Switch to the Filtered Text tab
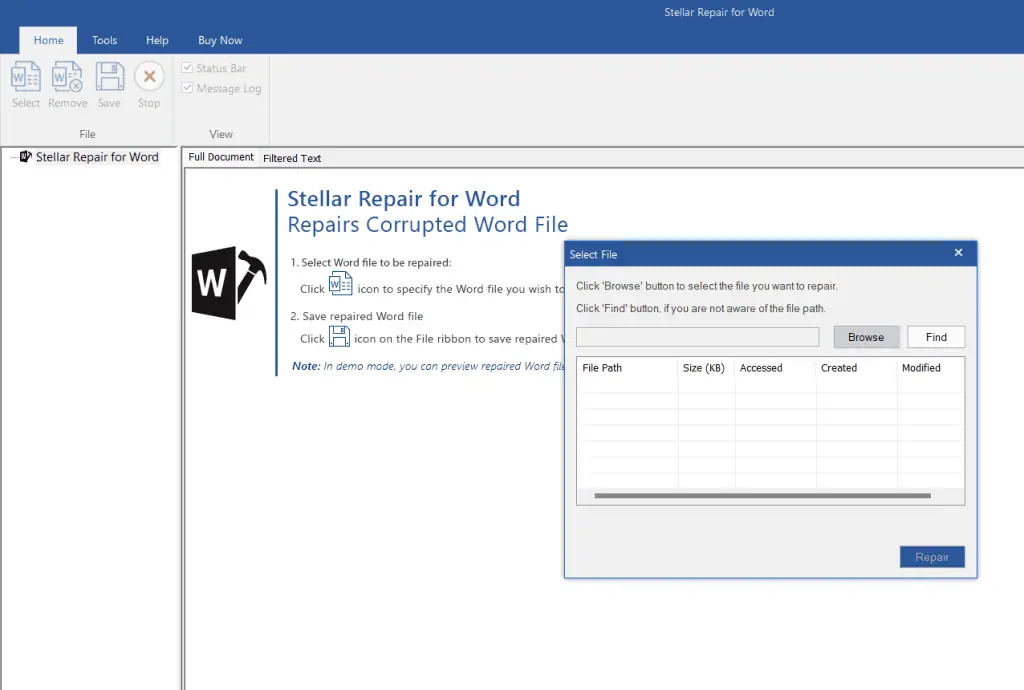The width and height of the screenshot is (1024, 690). (x=292, y=157)
